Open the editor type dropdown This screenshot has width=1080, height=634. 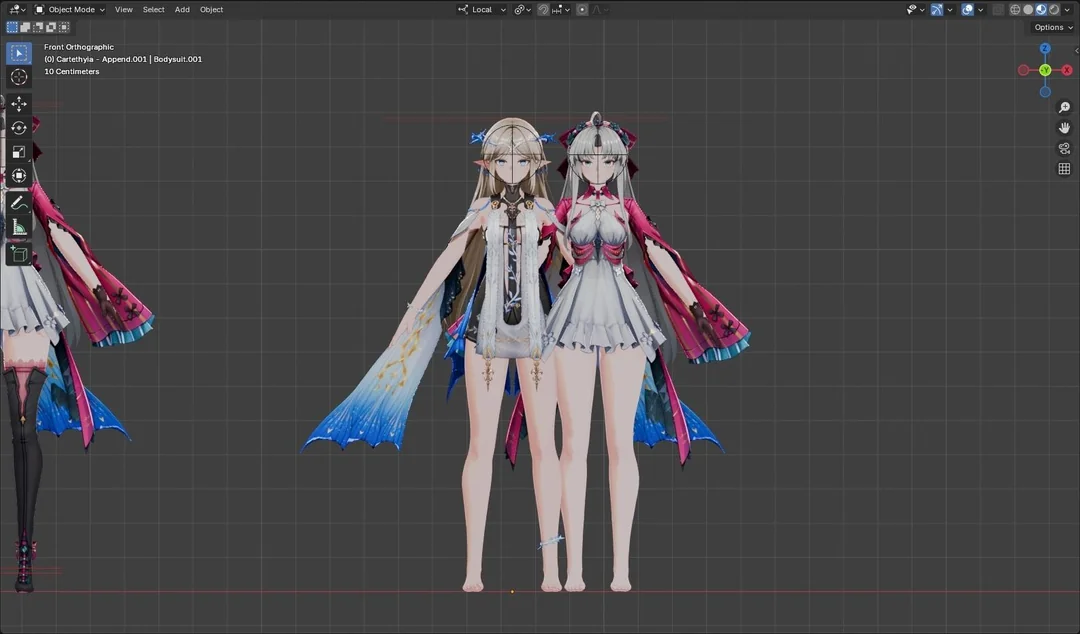click(17, 10)
